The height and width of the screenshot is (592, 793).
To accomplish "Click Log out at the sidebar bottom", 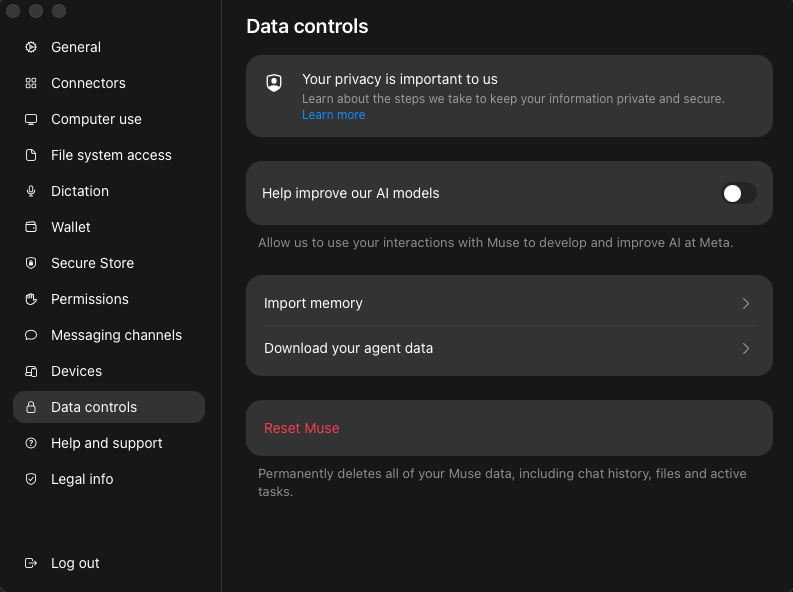I will tap(109, 563).
